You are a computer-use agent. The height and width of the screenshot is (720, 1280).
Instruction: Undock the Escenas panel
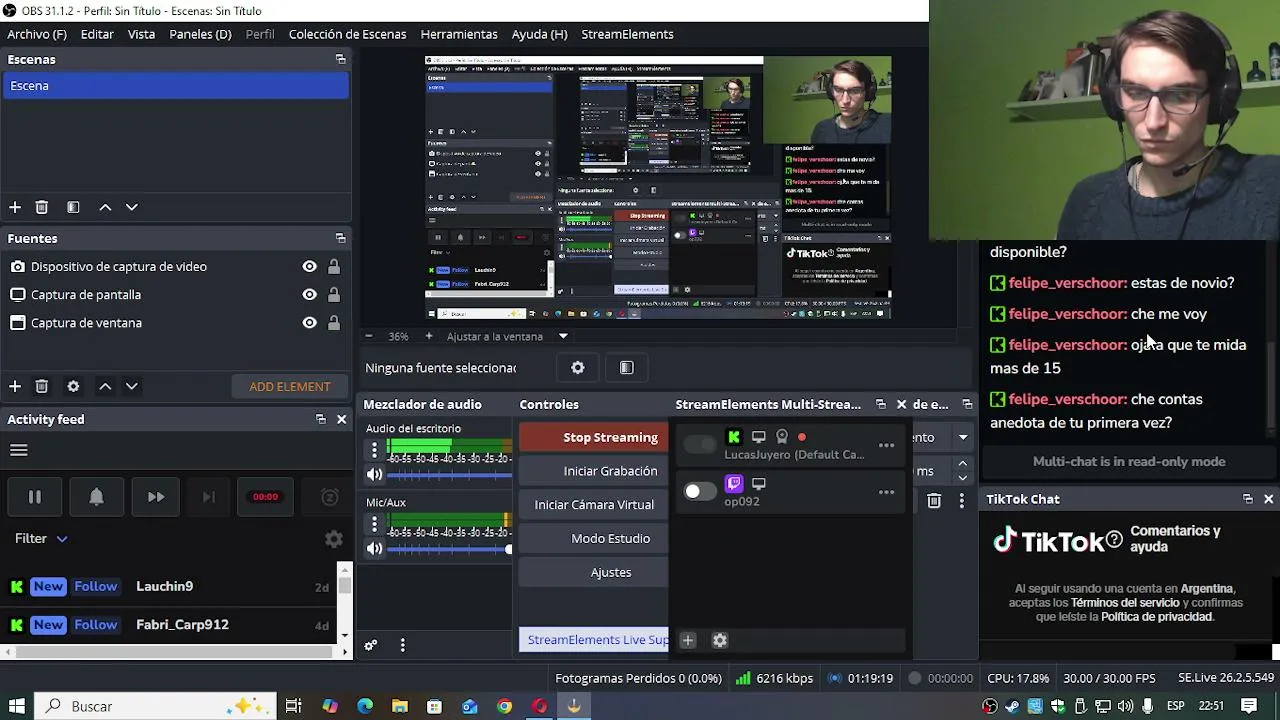[340, 60]
